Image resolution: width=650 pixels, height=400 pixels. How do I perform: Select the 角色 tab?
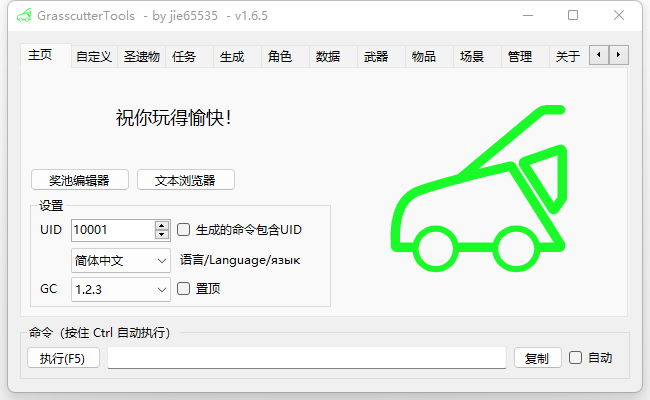(x=280, y=57)
